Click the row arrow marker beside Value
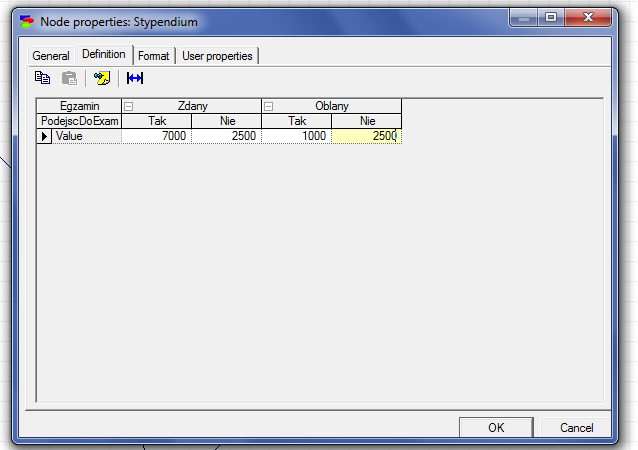The height and width of the screenshot is (450, 638). point(44,136)
